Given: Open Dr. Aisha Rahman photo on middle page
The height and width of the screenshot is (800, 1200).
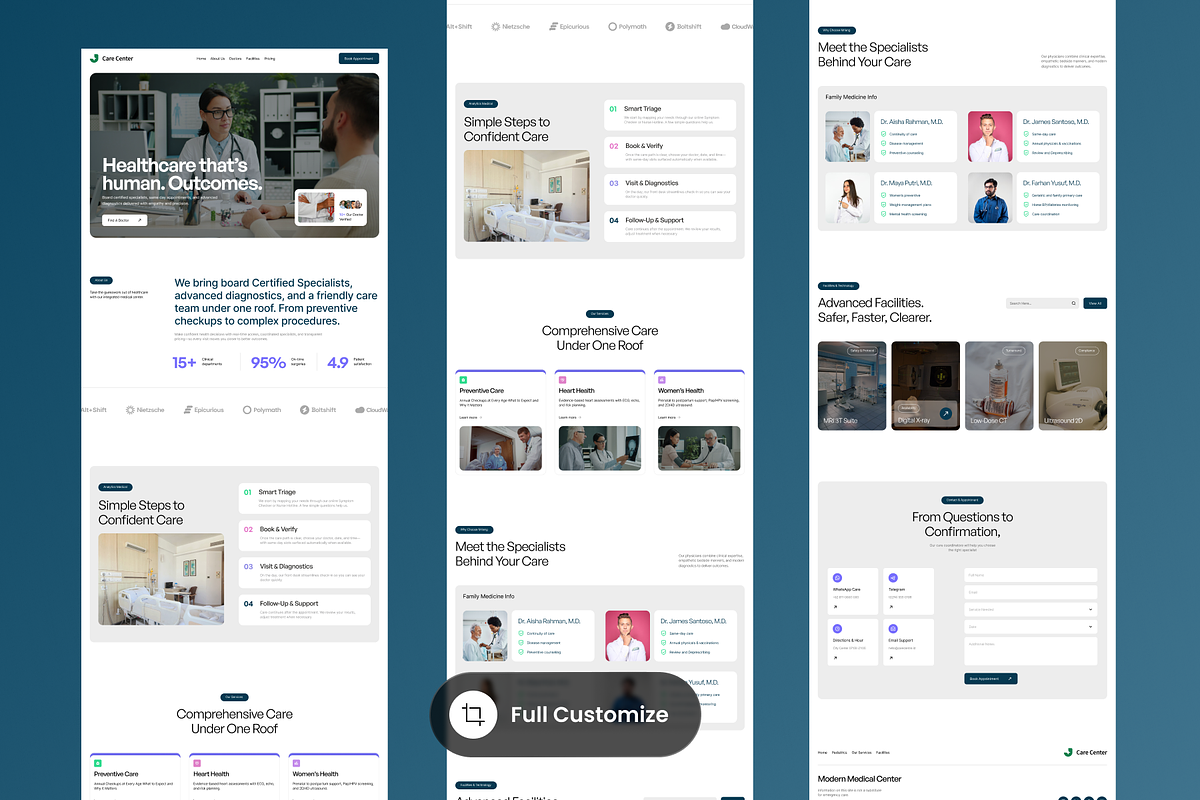Looking at the screenshot, I should [485, 636].
